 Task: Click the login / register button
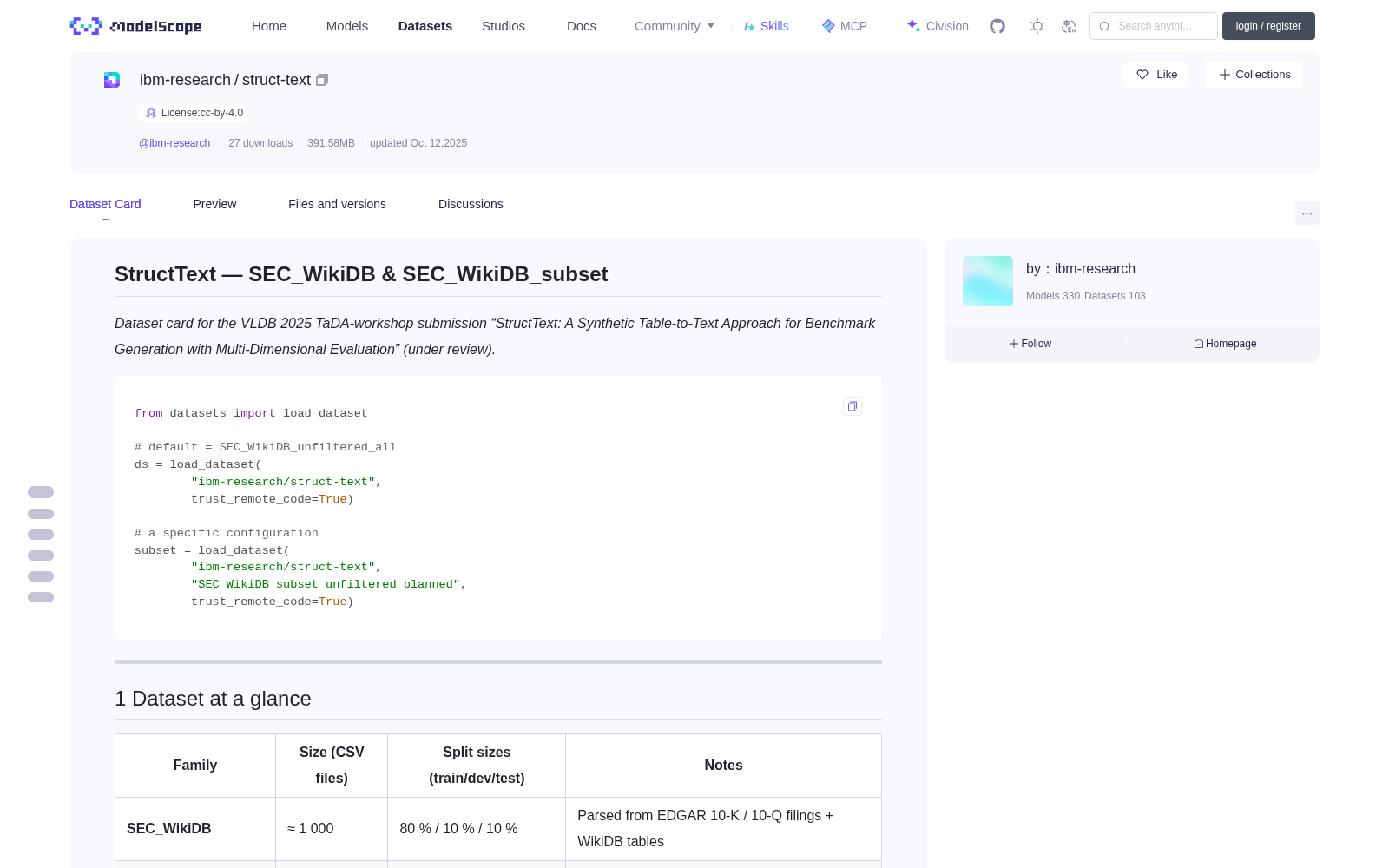[x=1268, y=26]
